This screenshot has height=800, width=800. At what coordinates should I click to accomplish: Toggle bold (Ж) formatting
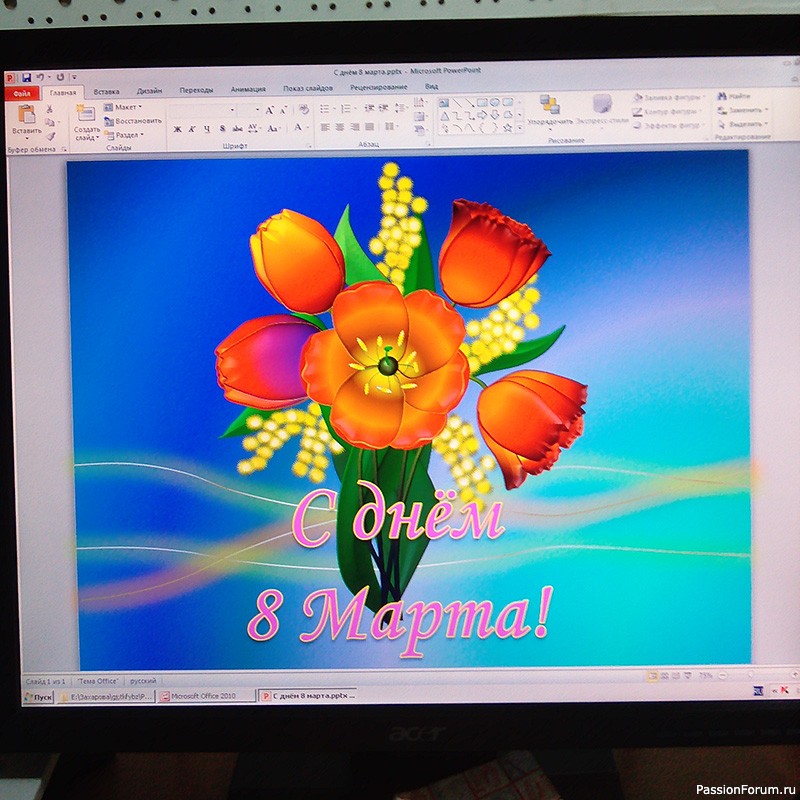(177, 128)
